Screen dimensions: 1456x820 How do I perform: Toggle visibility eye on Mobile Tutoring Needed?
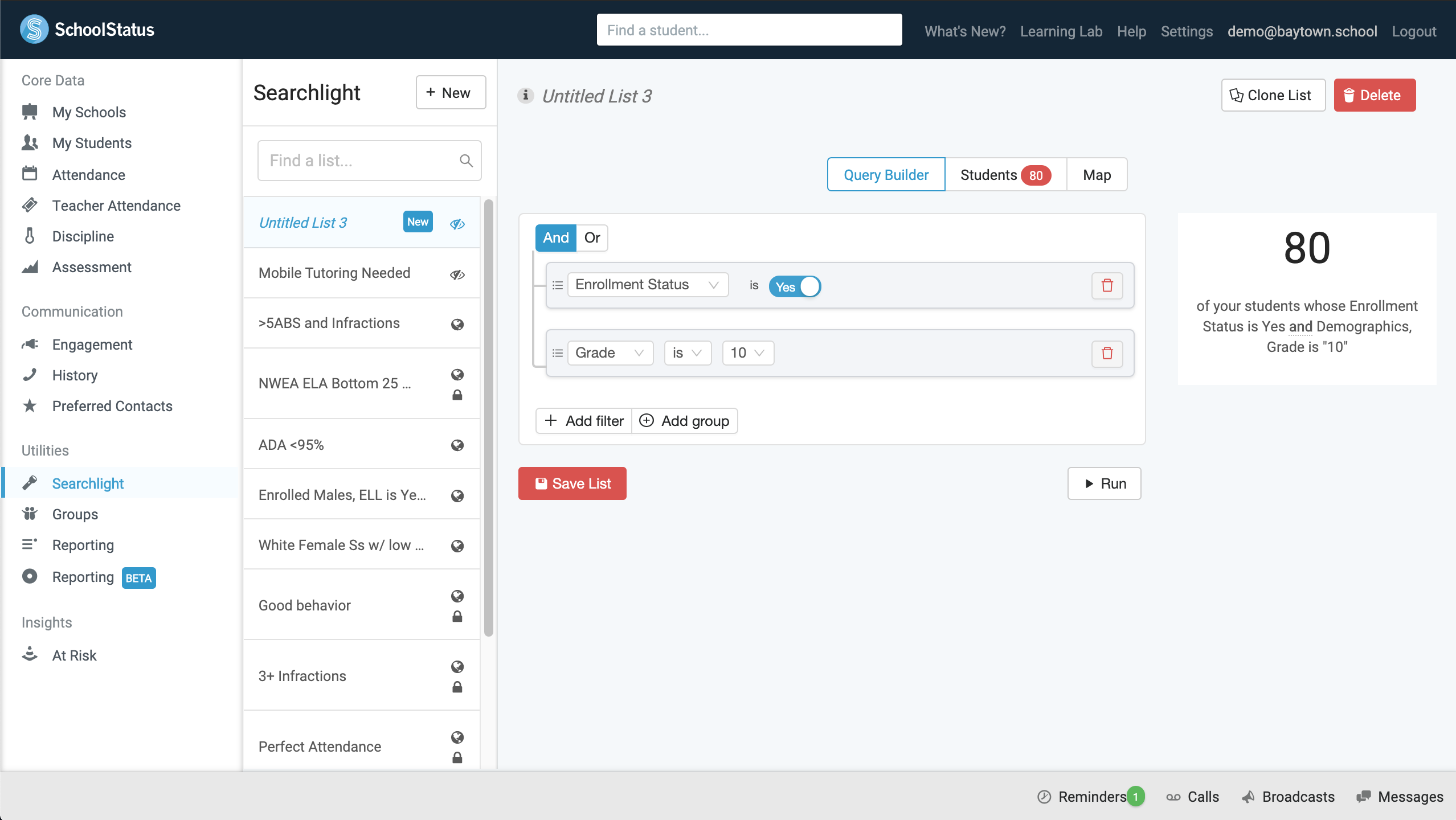coord(457,274)
